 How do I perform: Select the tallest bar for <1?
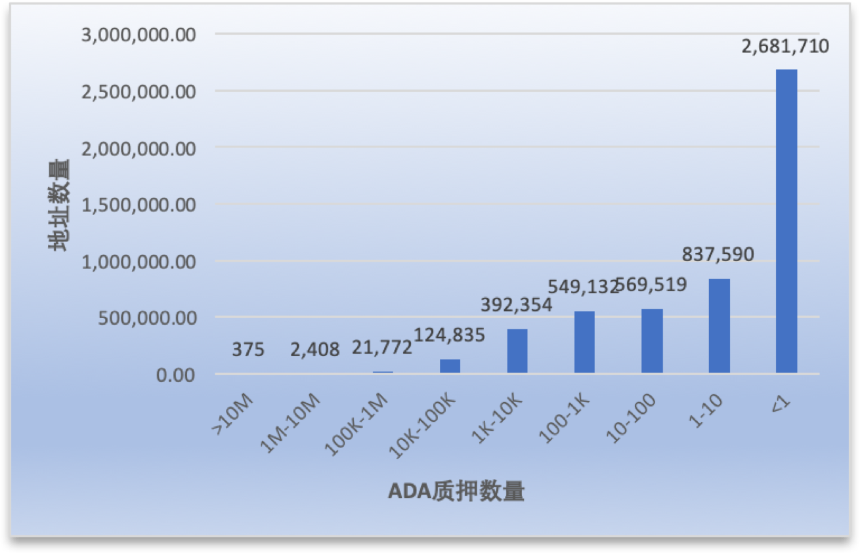pos(786,221)
